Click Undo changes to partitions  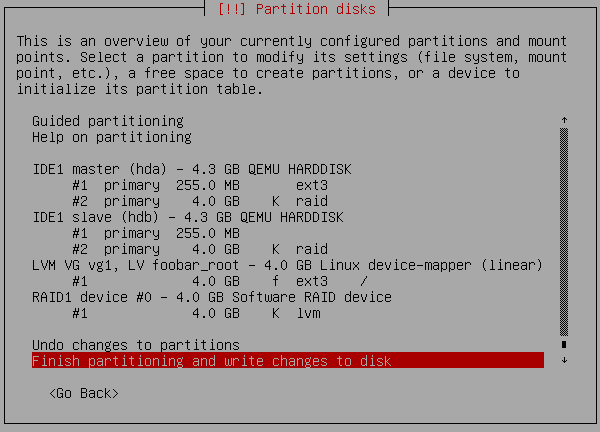pyautogui.click(x=136, y=345)
